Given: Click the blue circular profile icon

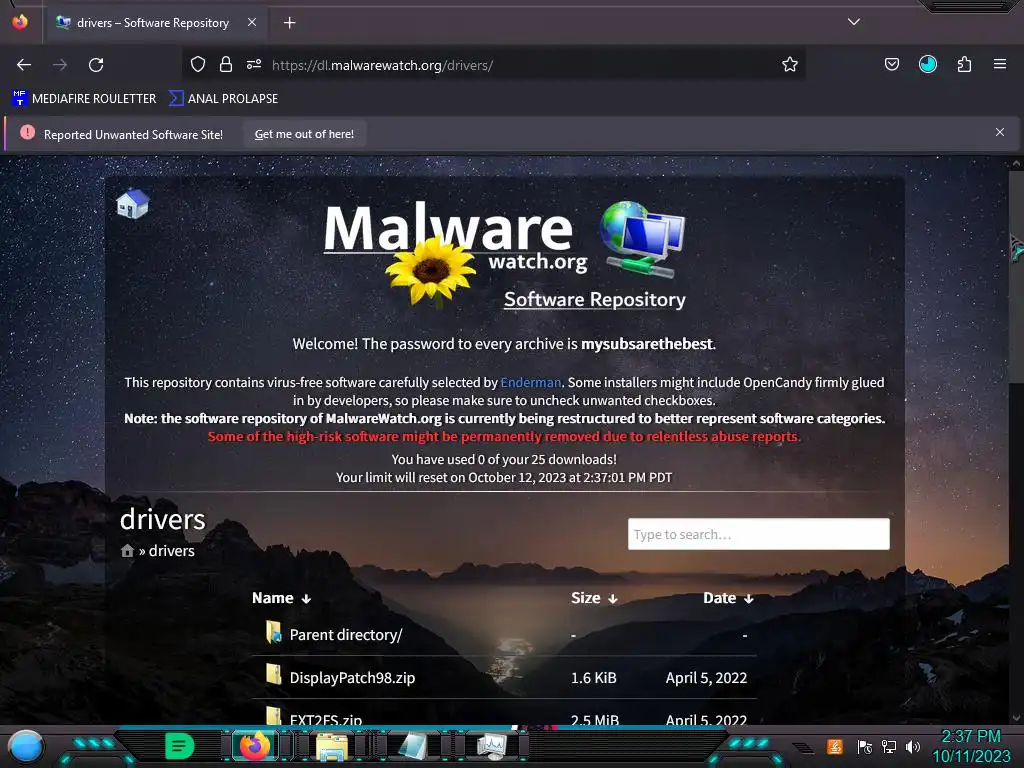Looking at the screenshot, I should pyautogui.click(x=927, y=64).
